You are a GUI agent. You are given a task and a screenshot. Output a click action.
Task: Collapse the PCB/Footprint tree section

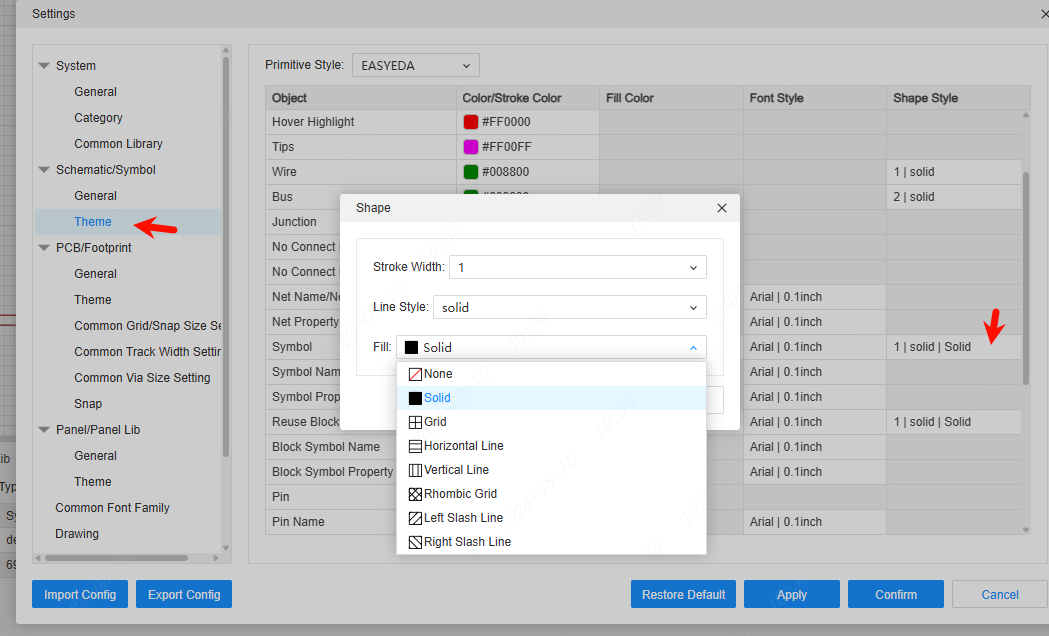click(x=44, y=248)
